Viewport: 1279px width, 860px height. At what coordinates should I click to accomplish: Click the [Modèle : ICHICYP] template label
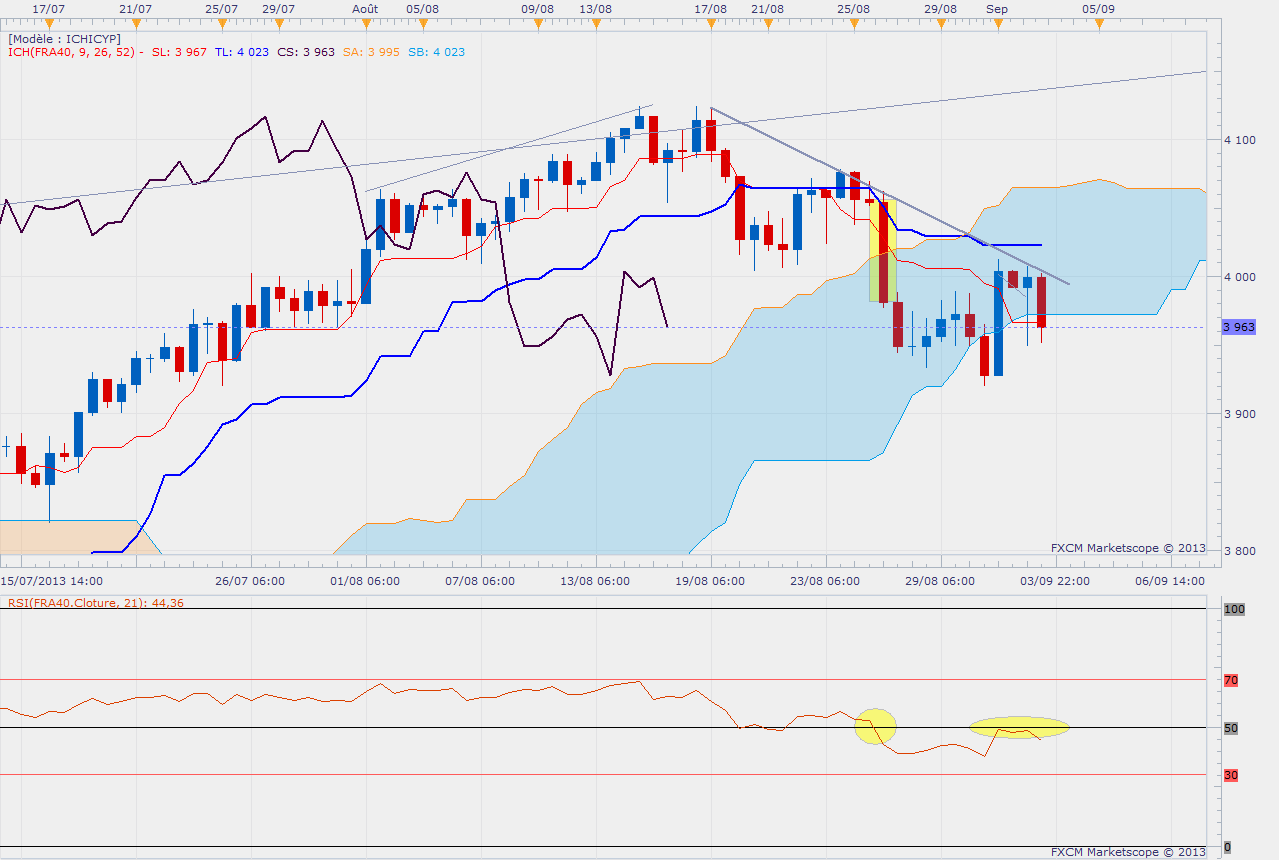pos(65,38)
